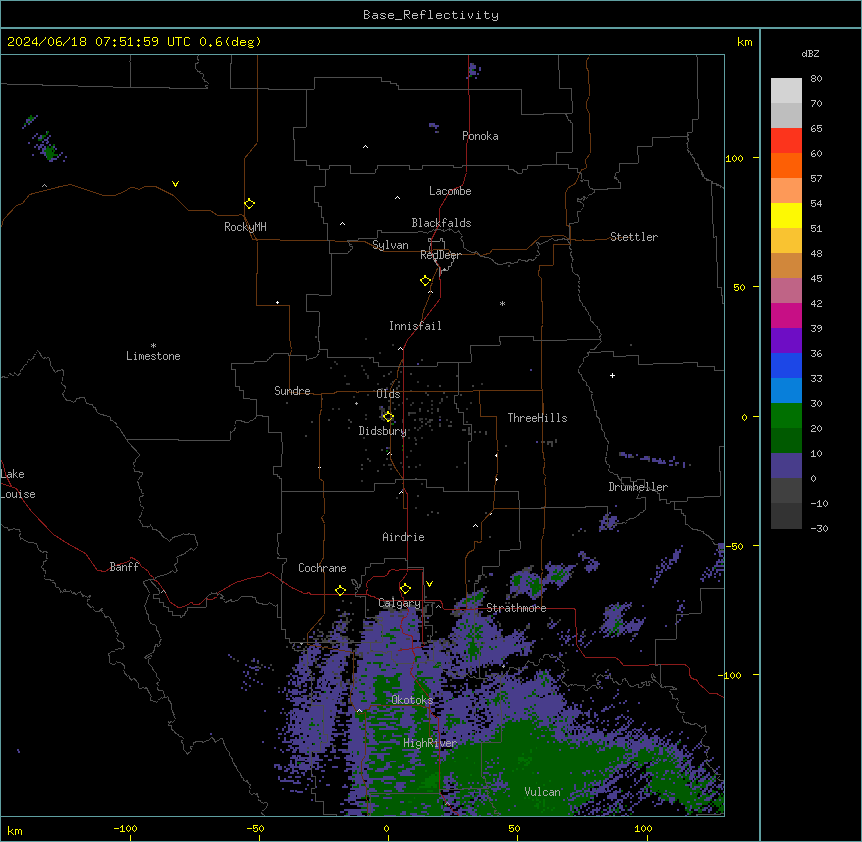Click the HighRiver label

coord(430,743)
